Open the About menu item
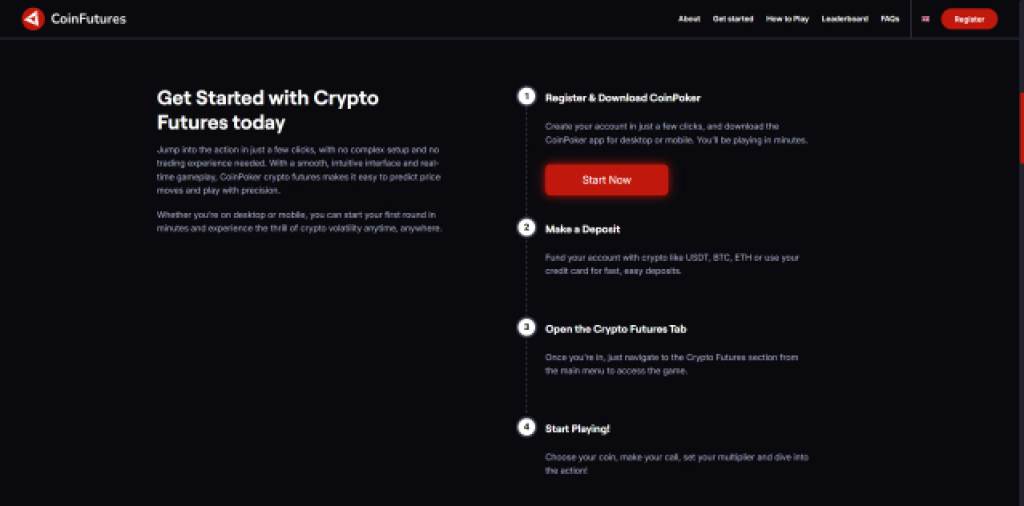Screen dimensions: 1024x506 tap(689, 19)
